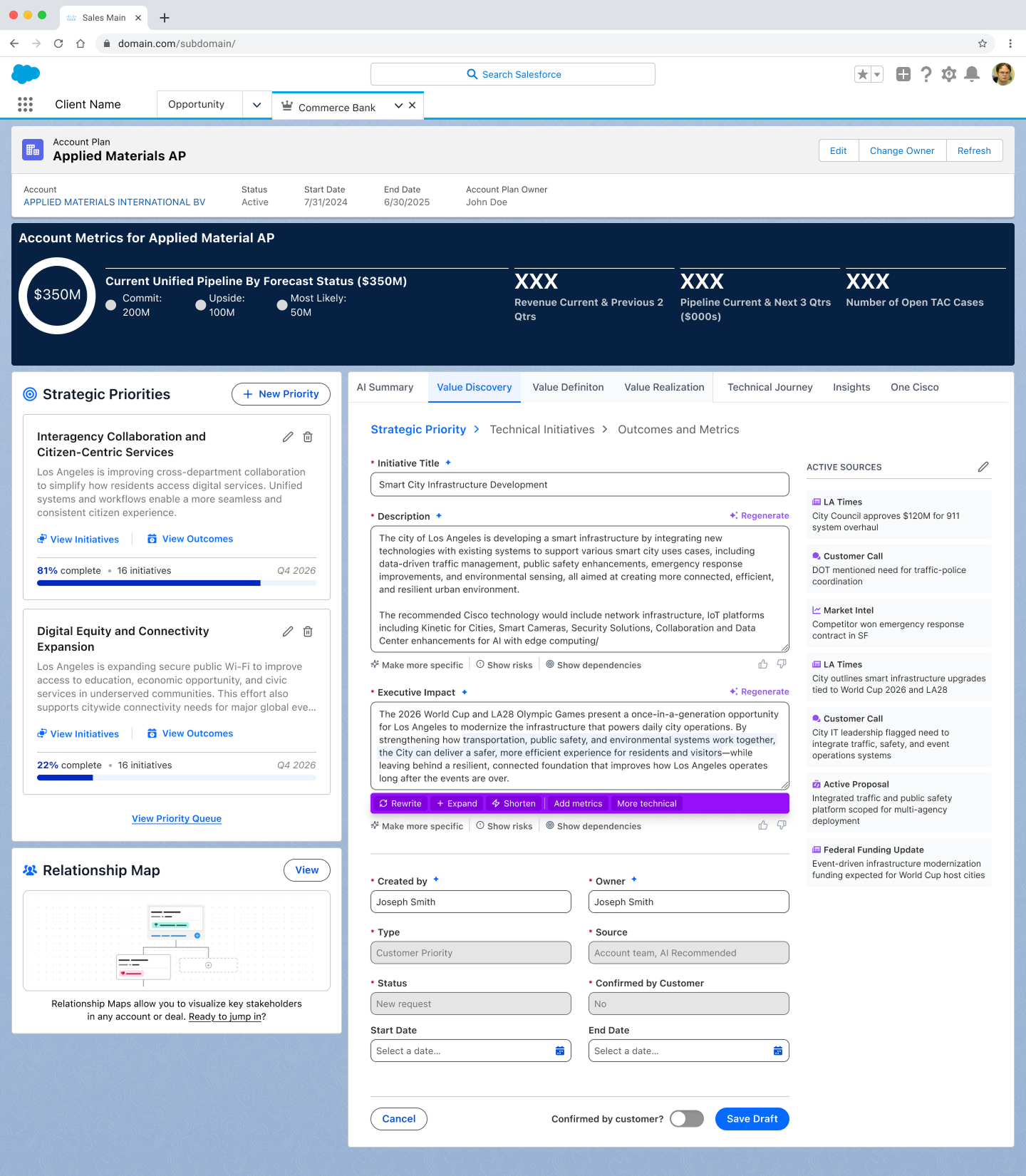1026x1176 pixels.
Task: Delete the Digital Equity and Connectivity priority
Action: 308,631
